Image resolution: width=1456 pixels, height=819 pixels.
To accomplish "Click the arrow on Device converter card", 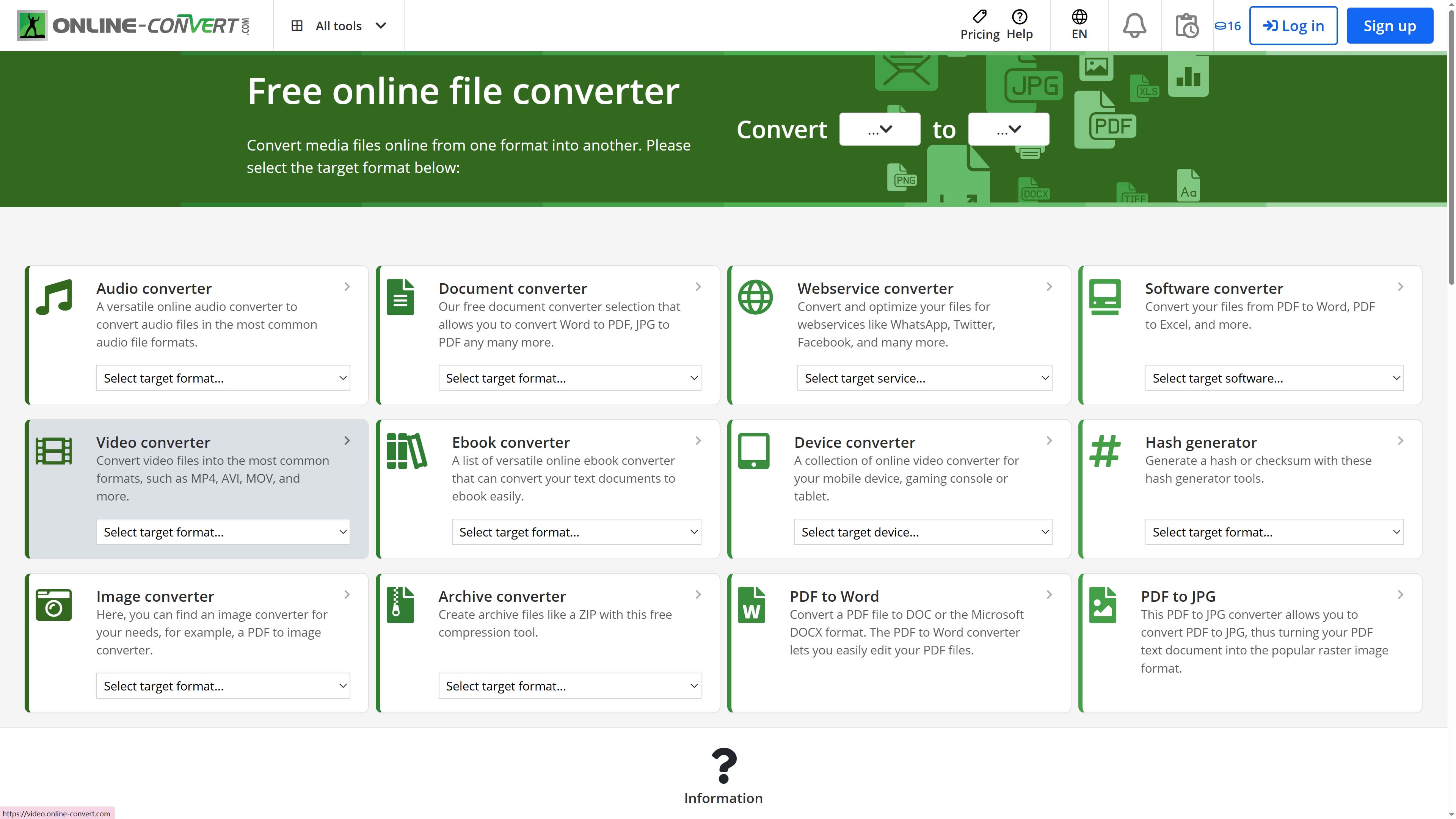I will pyautogui.click(x=1049, y=440).
